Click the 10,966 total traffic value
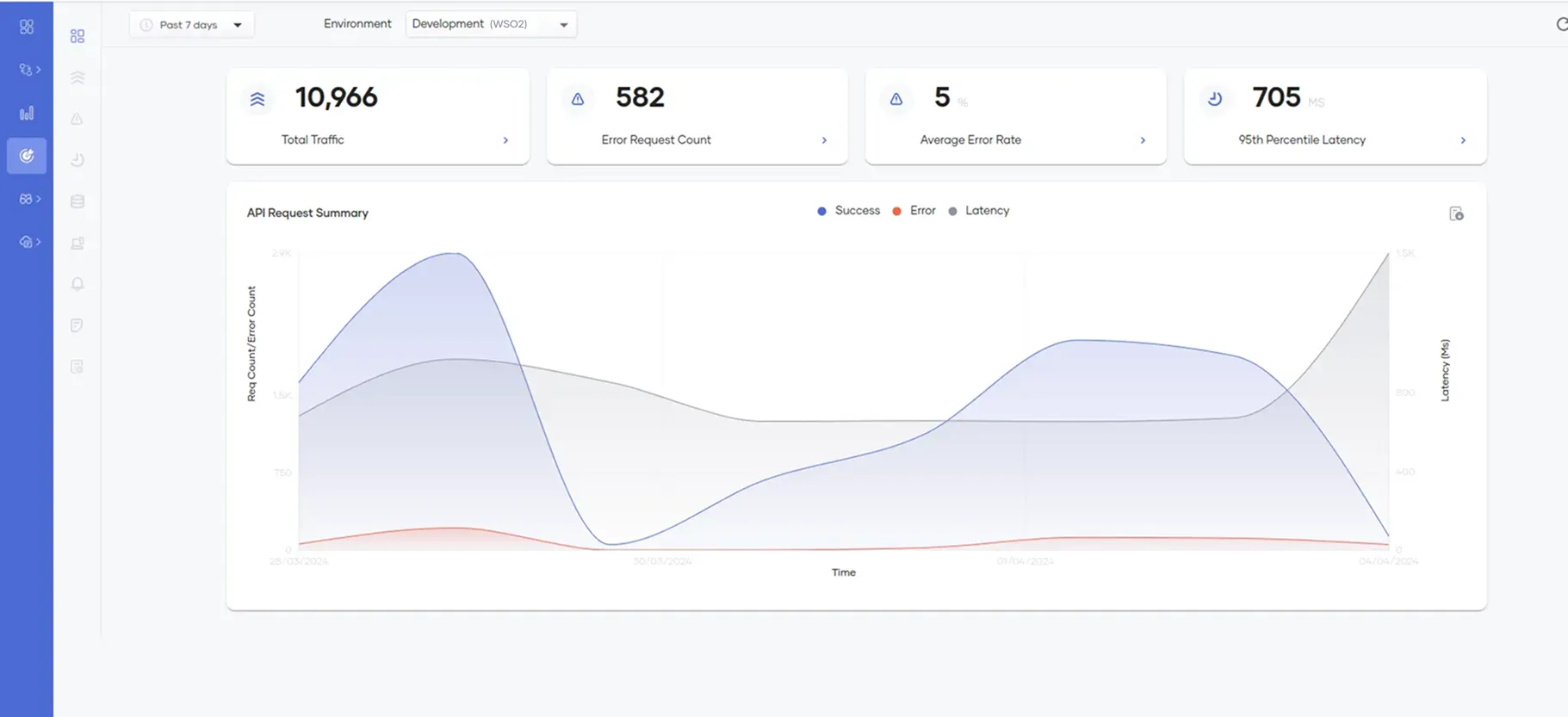1568x717 pixels. (337, 97)
